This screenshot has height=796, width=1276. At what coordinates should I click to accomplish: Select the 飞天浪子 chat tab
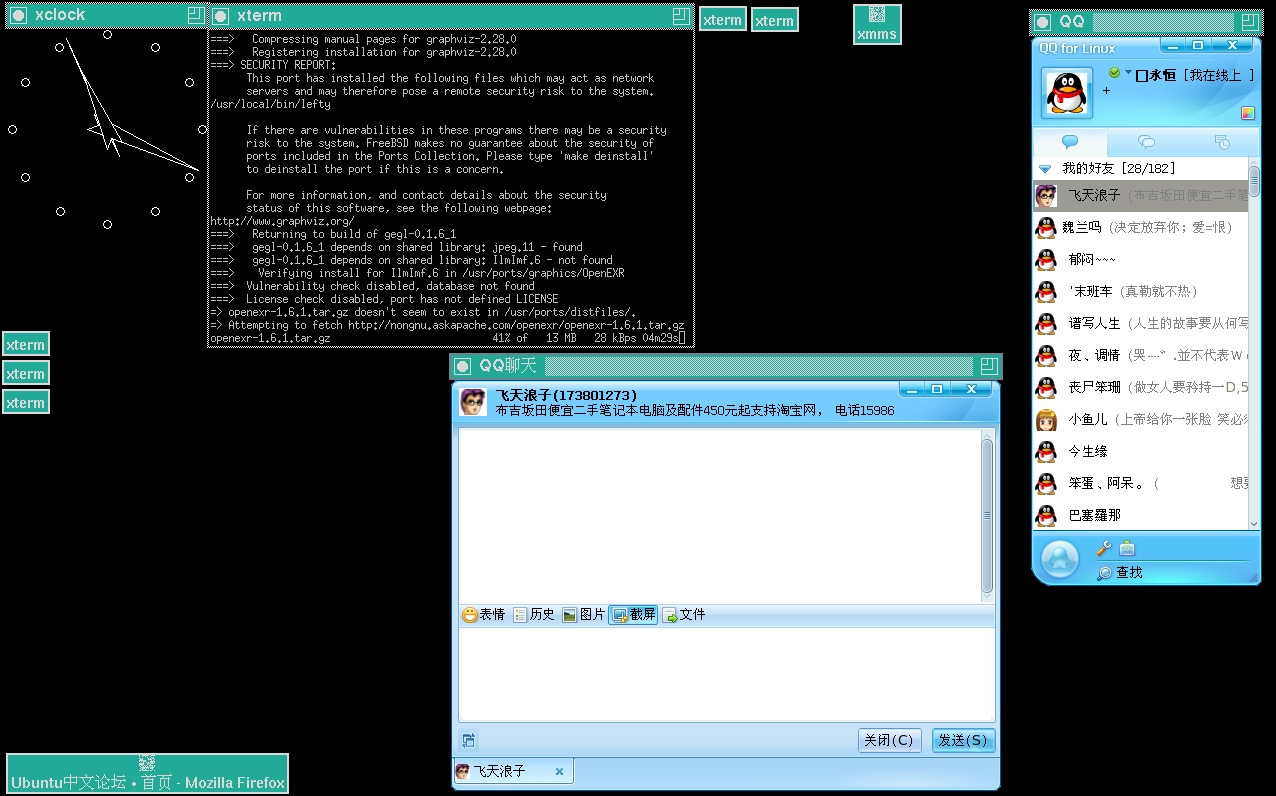(512, 772)
